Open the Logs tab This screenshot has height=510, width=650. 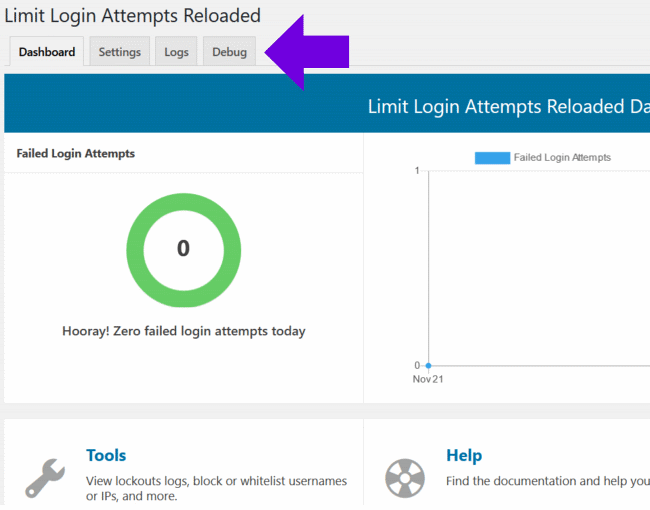click(176, 52)
